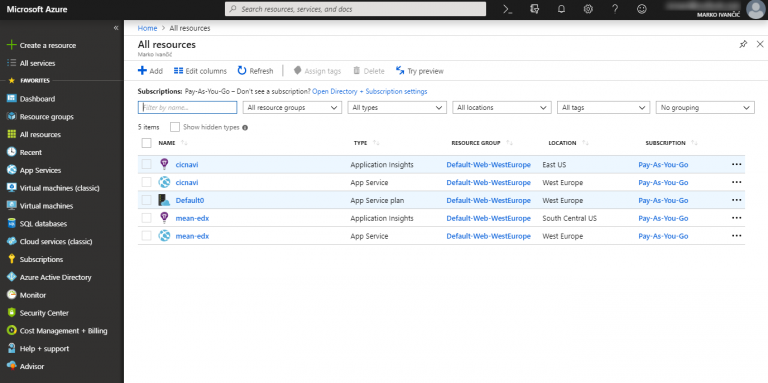Collapse the left sidebar with the chevron
Screen dimensions: 768x383
[116, 28]
